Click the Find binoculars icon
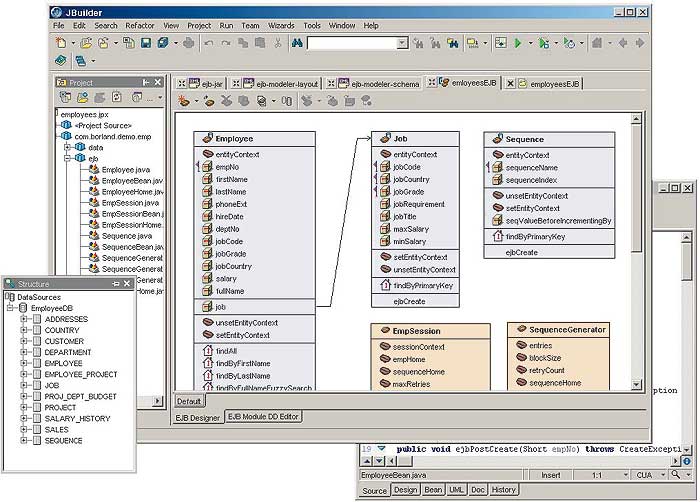 (x=297, y=43)
